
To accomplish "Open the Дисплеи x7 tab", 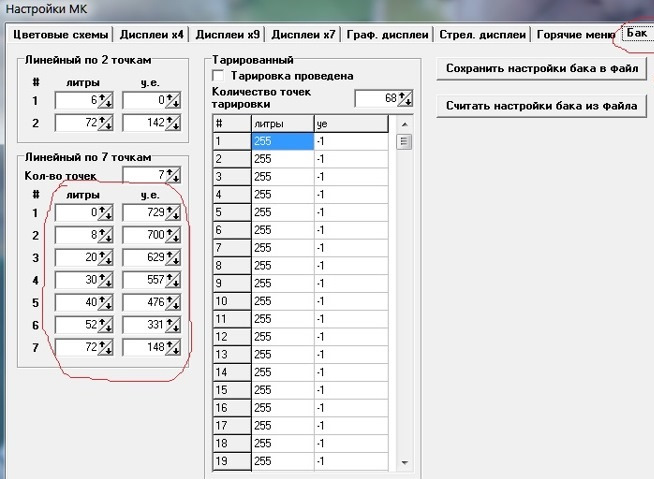I will point(303,34).
